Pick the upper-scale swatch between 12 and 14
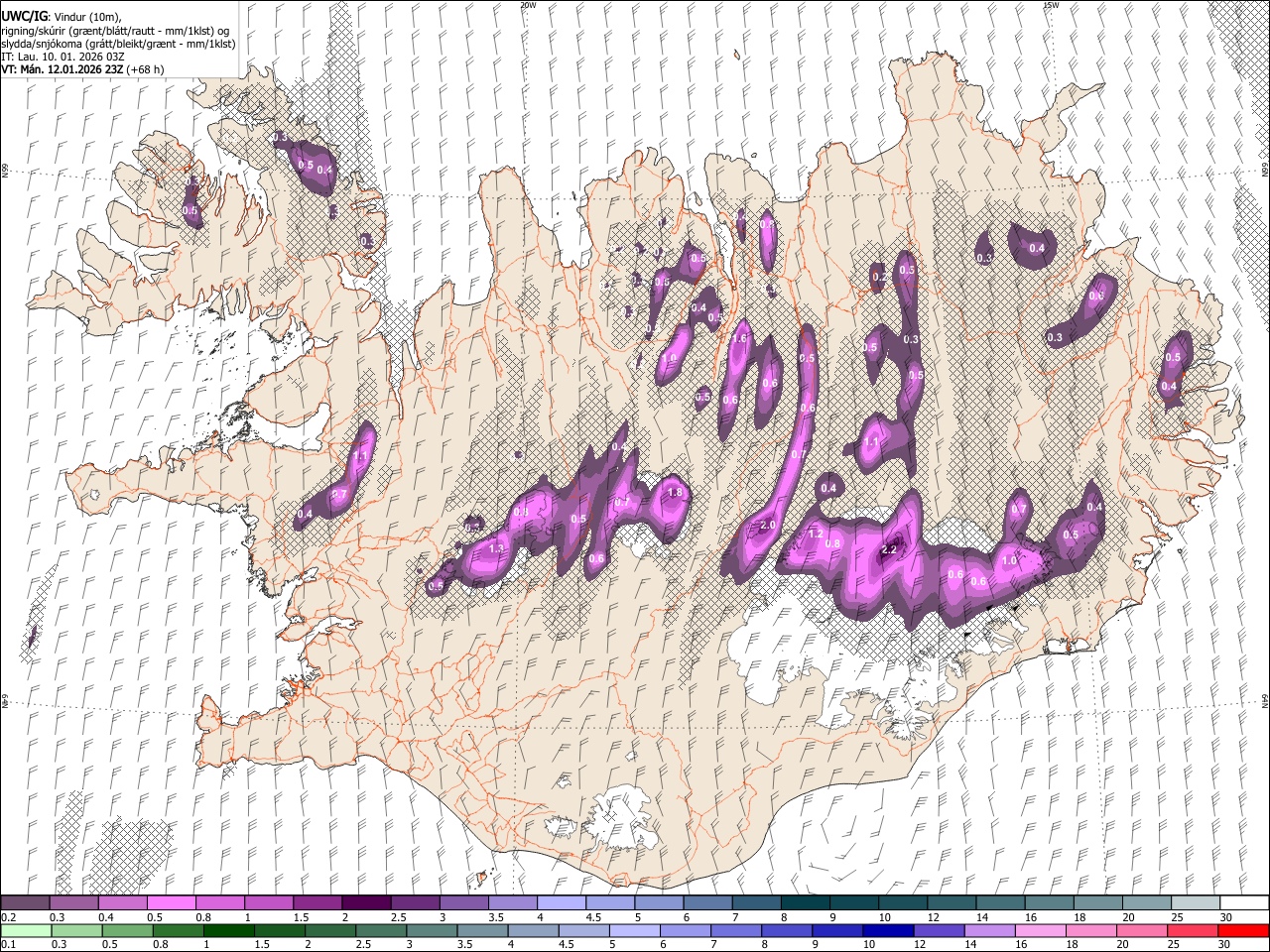This screenshot has height=952, width=1270. (952, 902)
